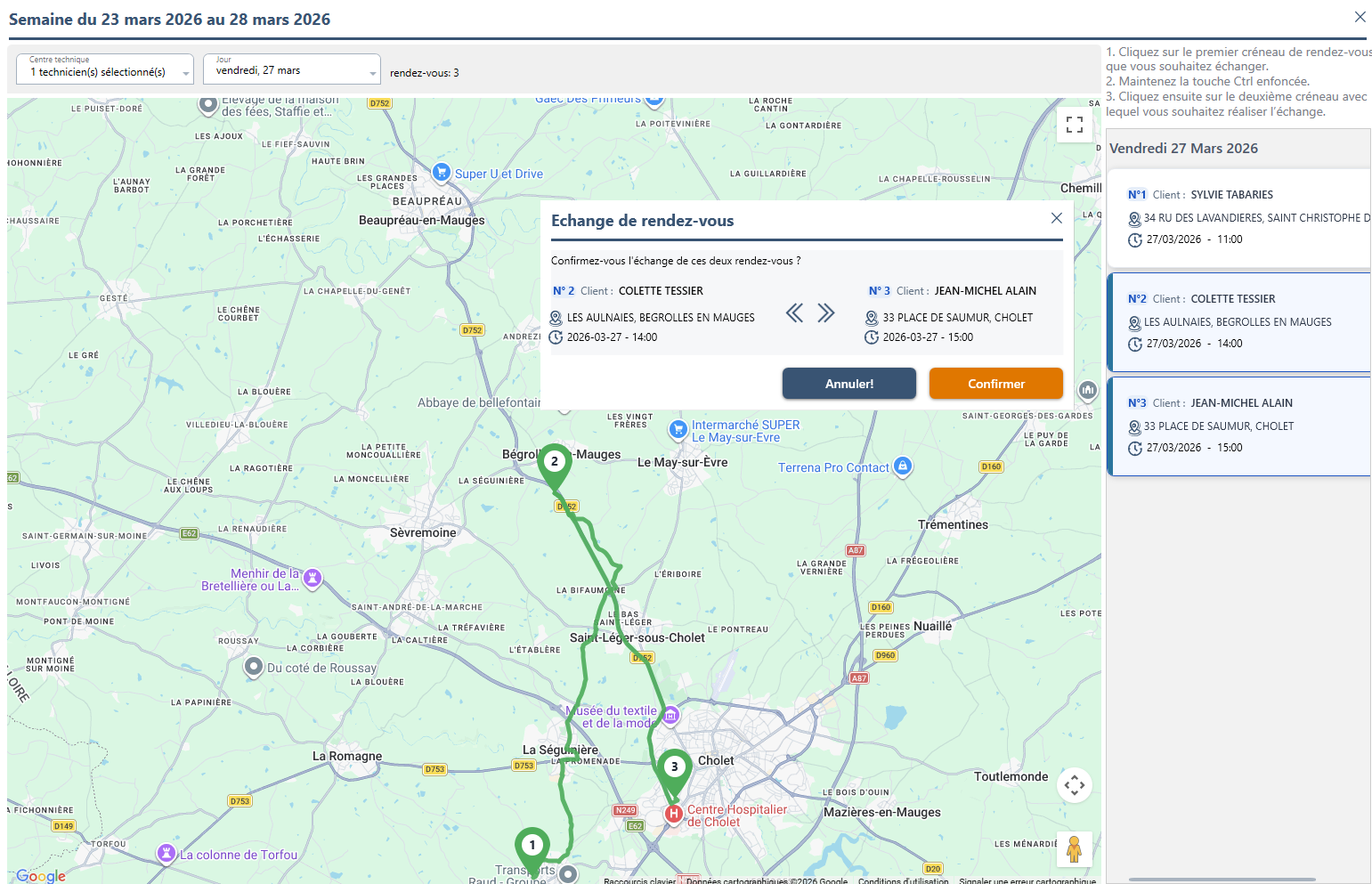
Task: Click the Google logo on the map
Action: tap(41, 876)
